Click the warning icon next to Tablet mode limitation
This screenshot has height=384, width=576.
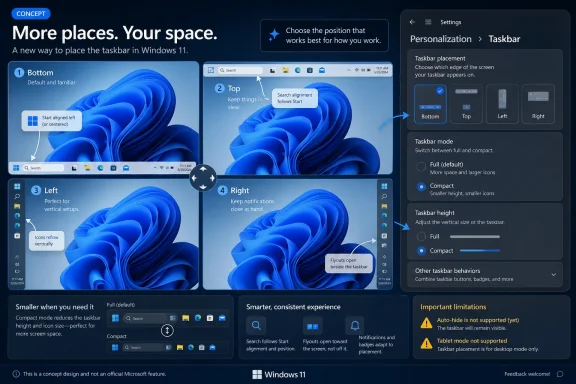point(426,344)
